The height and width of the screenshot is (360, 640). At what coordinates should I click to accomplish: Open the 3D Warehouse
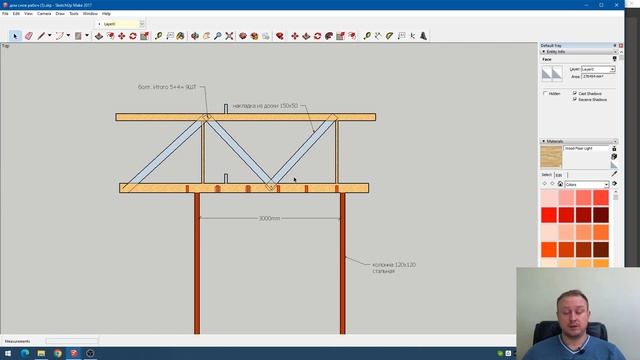point(243,36)
